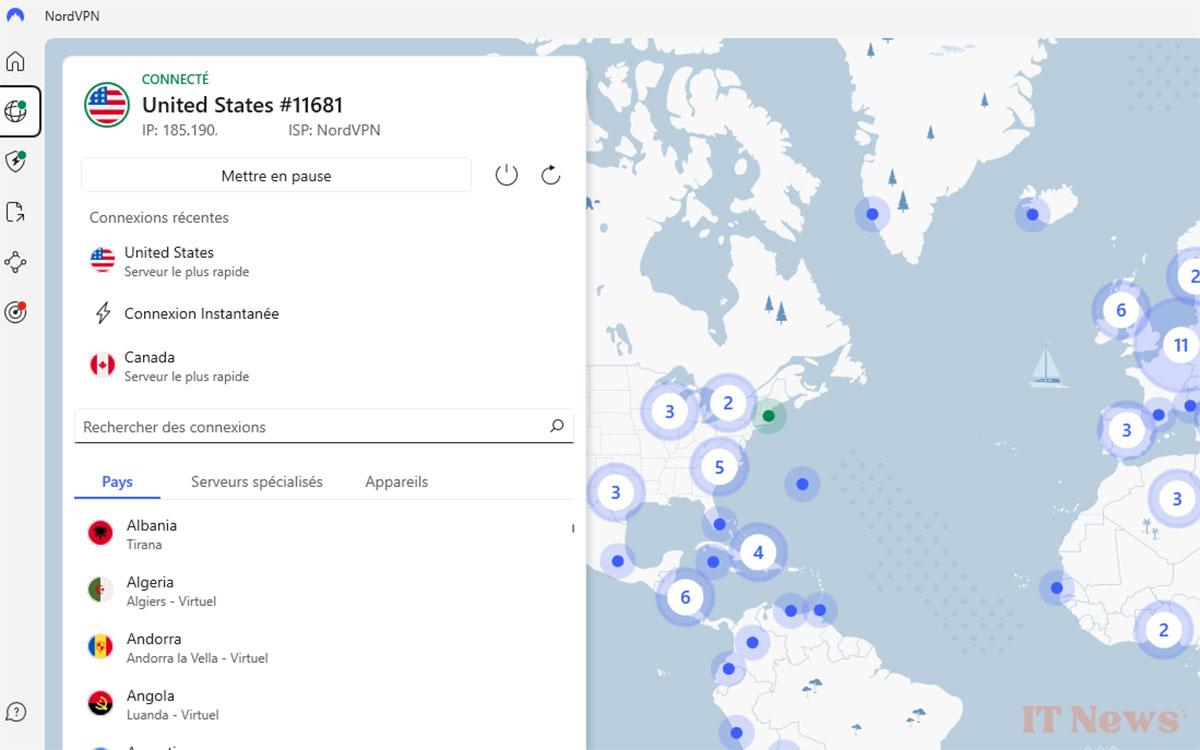
Task: Click the West Africa coast server dot
Action: click(x=1056, y=587)
